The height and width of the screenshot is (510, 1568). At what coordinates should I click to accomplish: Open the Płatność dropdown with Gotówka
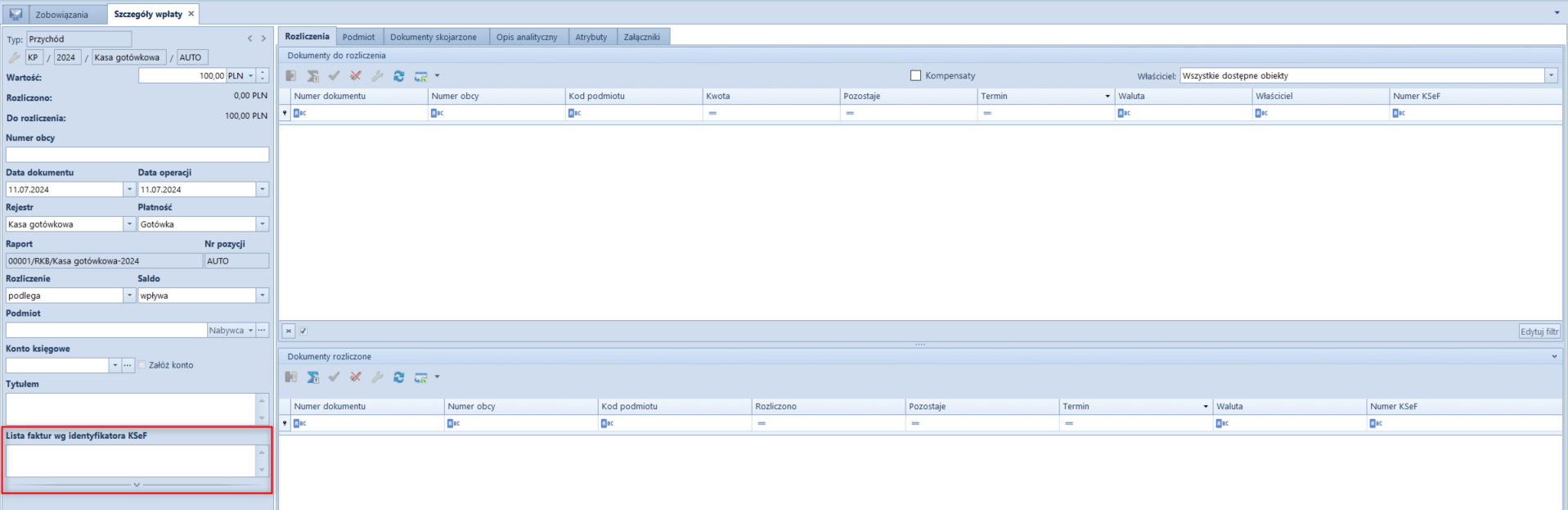(x=262, y=224)
